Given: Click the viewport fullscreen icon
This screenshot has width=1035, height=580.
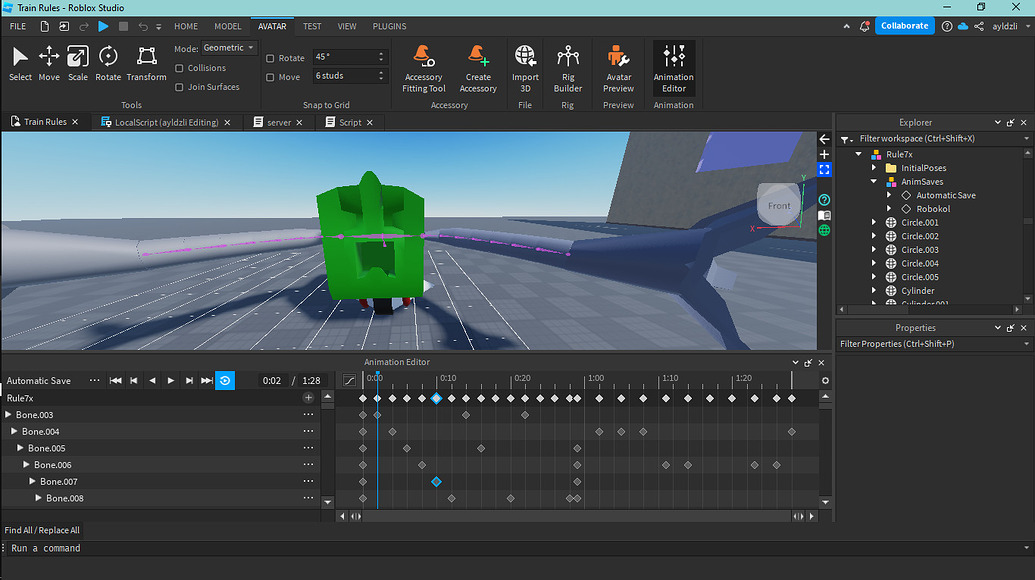Looking at the screenshot, I should coord(824,170).
